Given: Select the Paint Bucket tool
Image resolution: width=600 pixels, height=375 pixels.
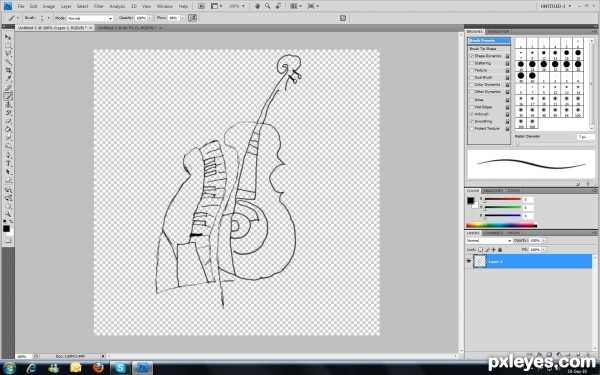Looking at the screenshot, I should point(8,130).
